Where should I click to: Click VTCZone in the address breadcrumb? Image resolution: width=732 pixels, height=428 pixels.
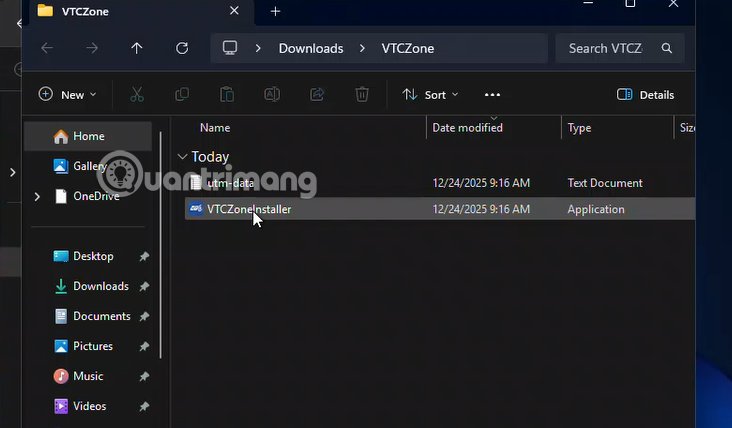pos(408,48)
